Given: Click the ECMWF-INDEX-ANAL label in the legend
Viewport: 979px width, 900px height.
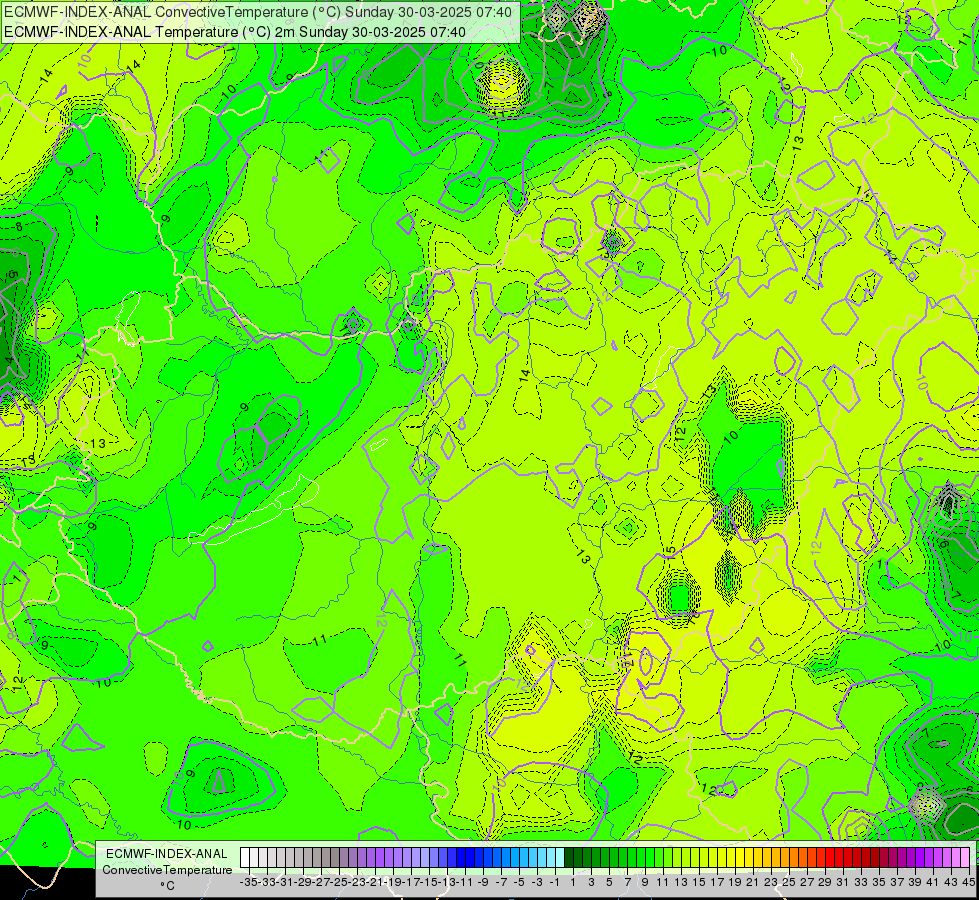Looking at the screenshot, I should [x=167, y=854].
